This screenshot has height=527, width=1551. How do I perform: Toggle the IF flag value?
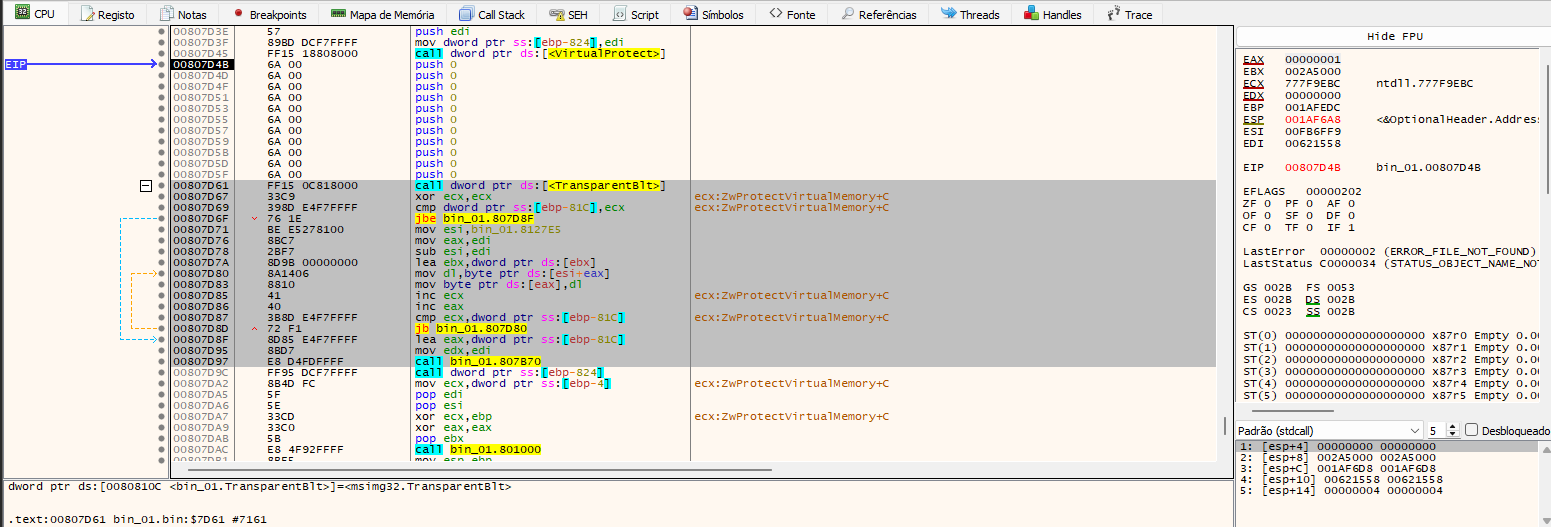point(1351,227)
